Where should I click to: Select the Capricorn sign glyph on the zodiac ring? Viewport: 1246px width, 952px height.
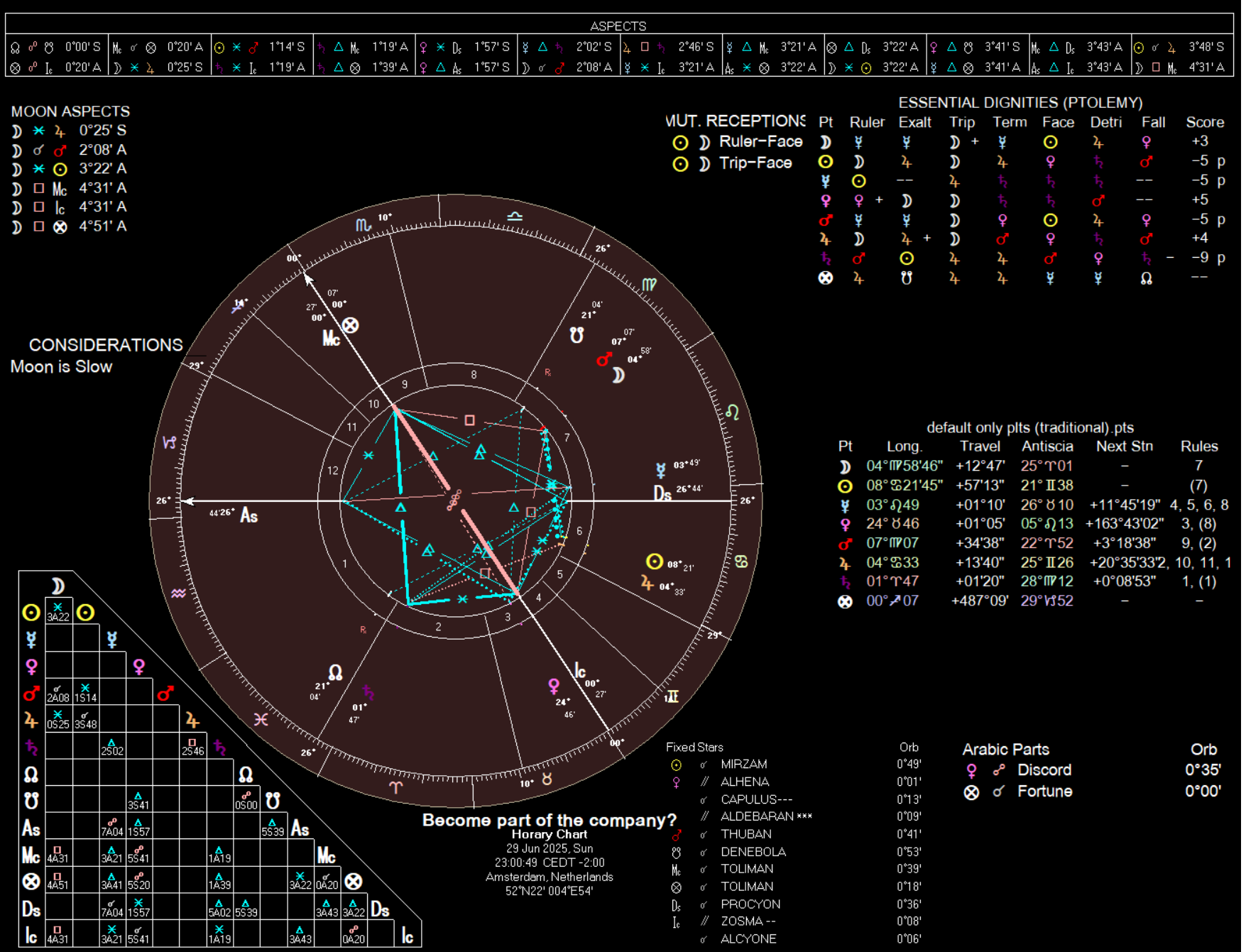(170, 442)
